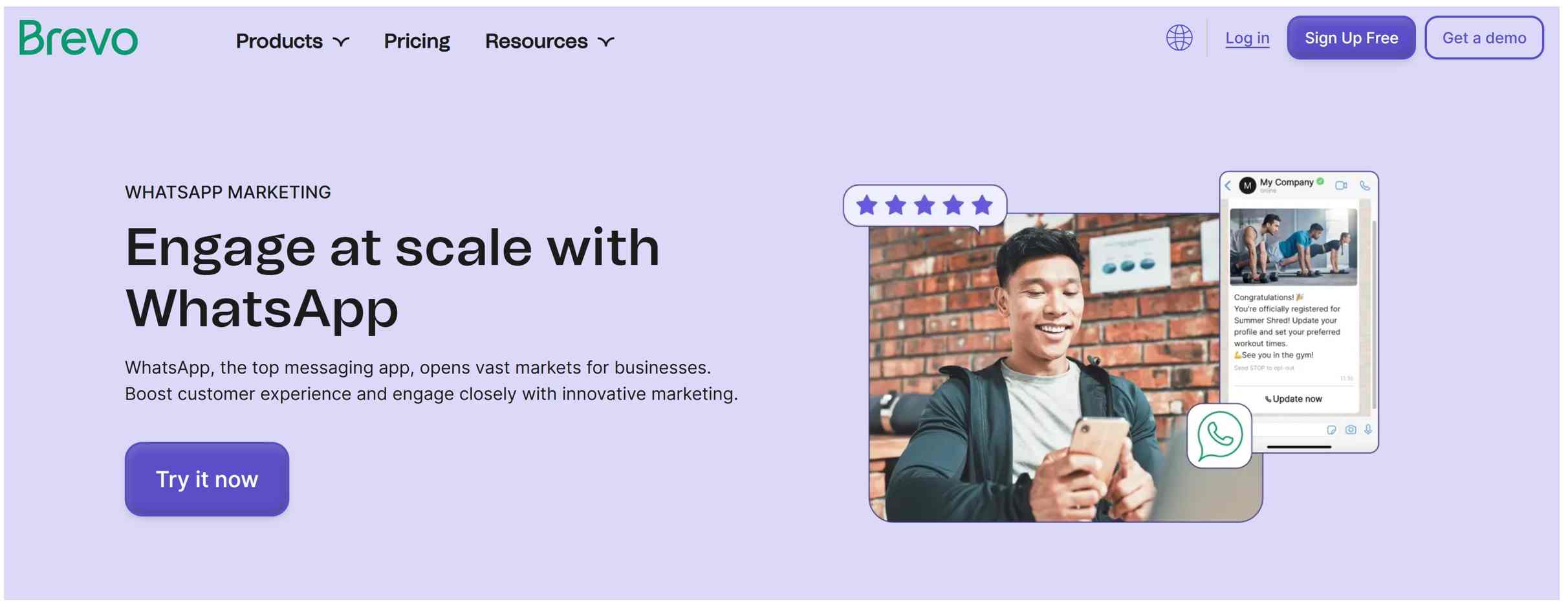The height and width of the screenshot is (604, 1568).
Task: Click the green verified badge beside My Company
Action: pyautogui.click(x=1320, y=182)
